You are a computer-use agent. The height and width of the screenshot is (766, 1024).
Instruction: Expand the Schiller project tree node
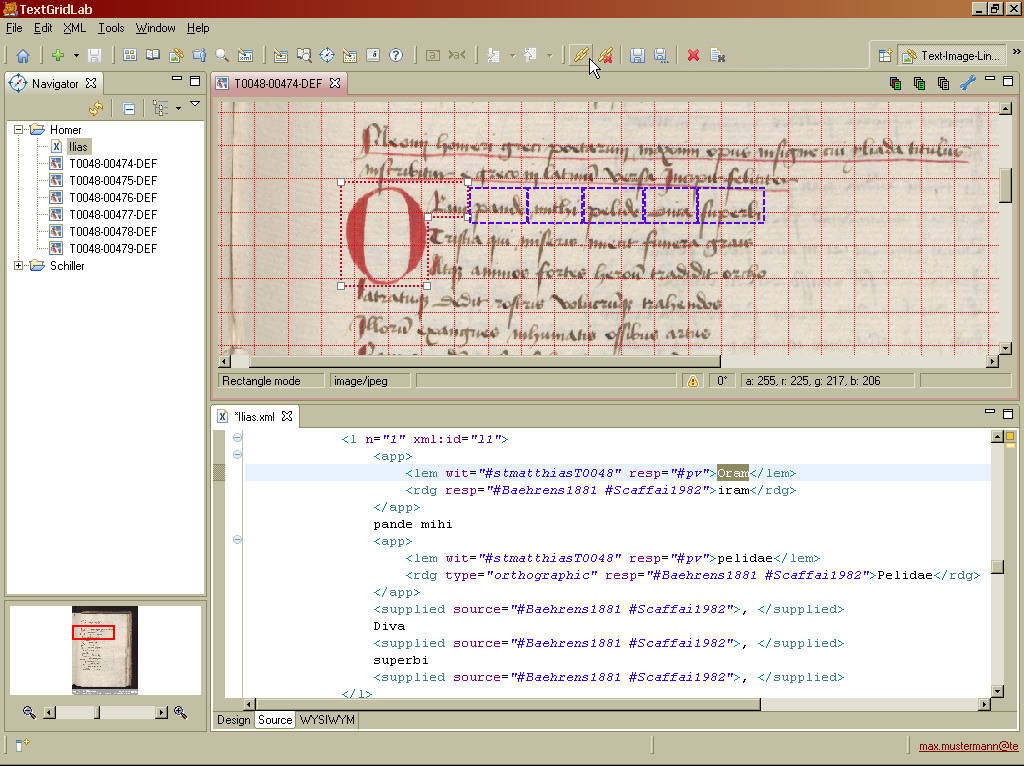click(18, 266)
